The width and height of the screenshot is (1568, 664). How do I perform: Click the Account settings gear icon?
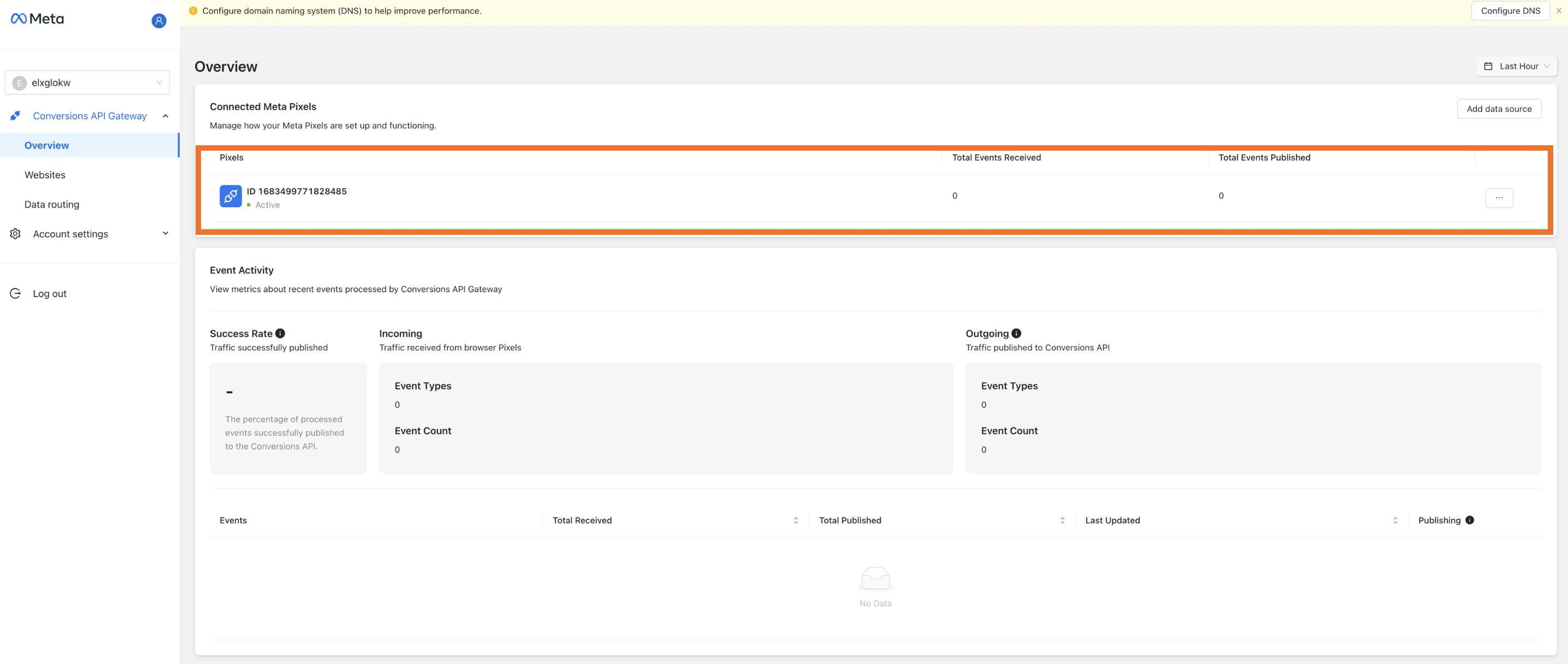15,234
